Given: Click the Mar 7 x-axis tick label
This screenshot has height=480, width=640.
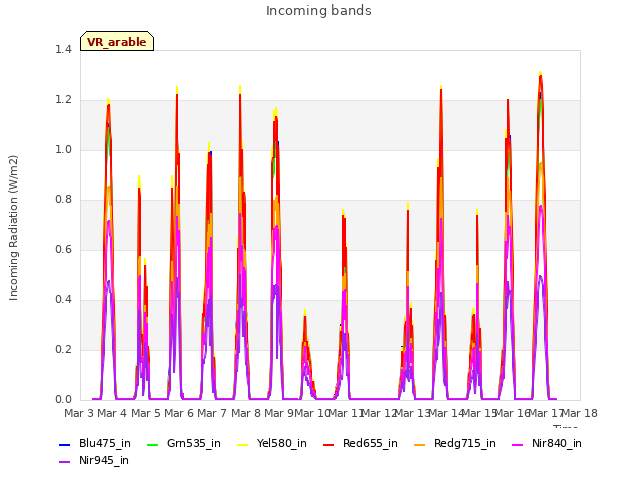Looking at the screenshot, I should point(212,413).
